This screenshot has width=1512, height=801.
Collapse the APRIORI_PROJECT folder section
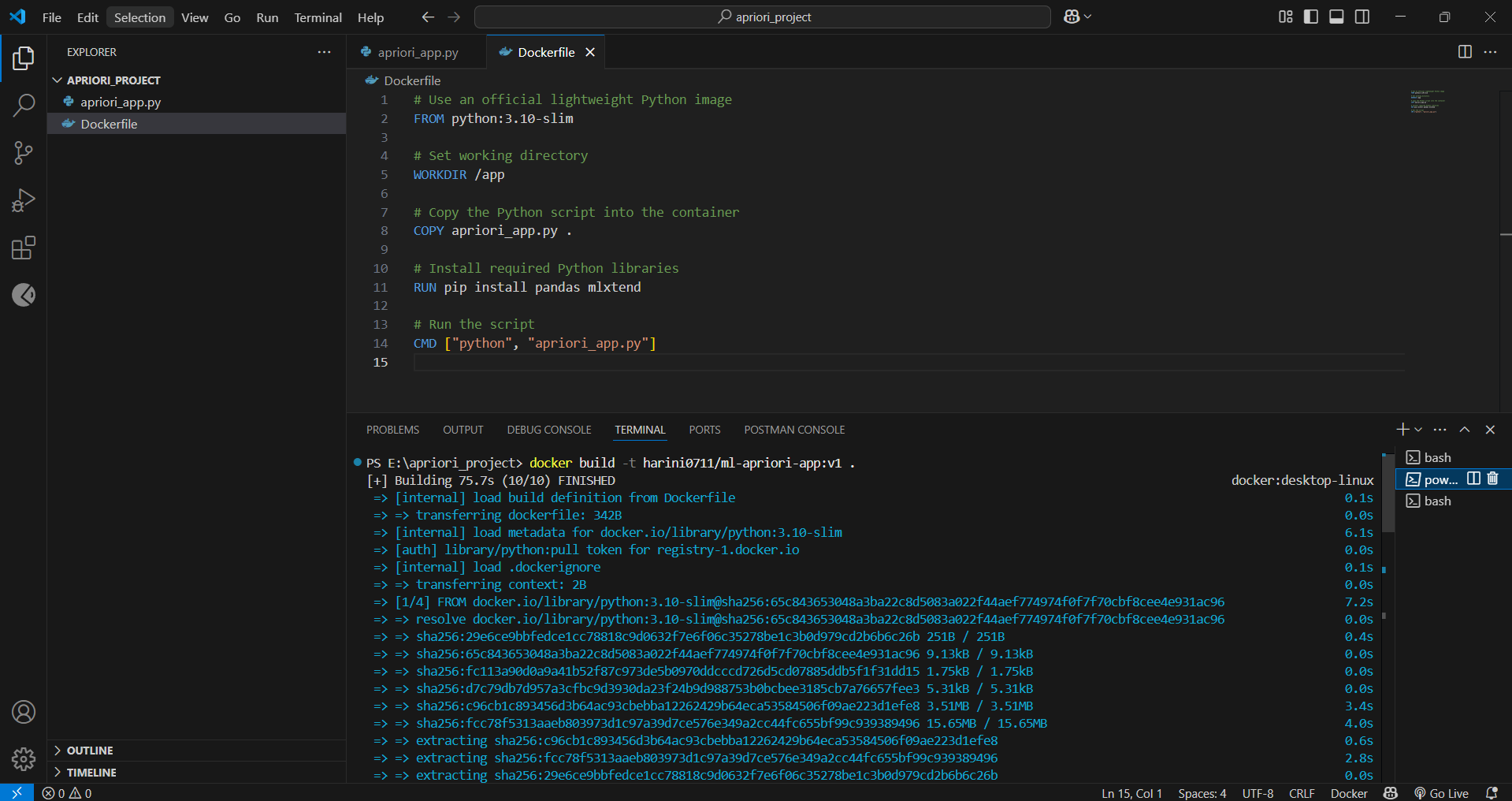click(x=114, y=80)
